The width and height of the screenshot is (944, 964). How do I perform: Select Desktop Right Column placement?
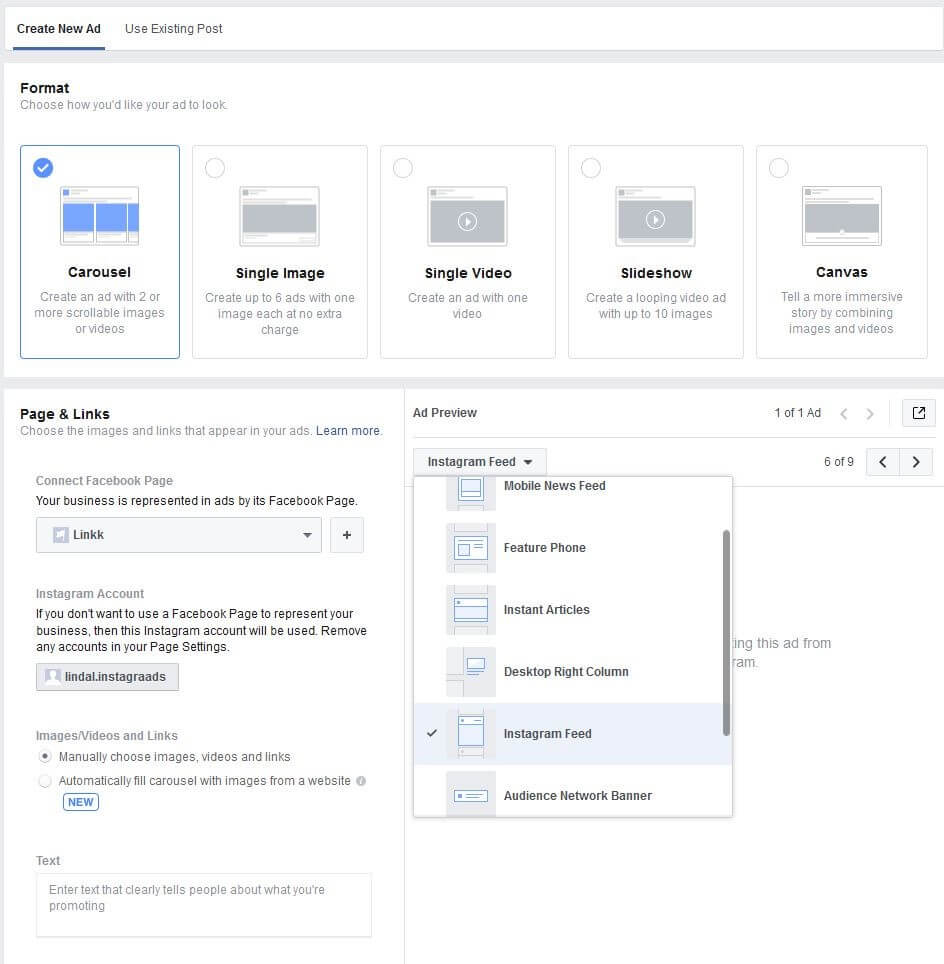[x=569, y=672]
